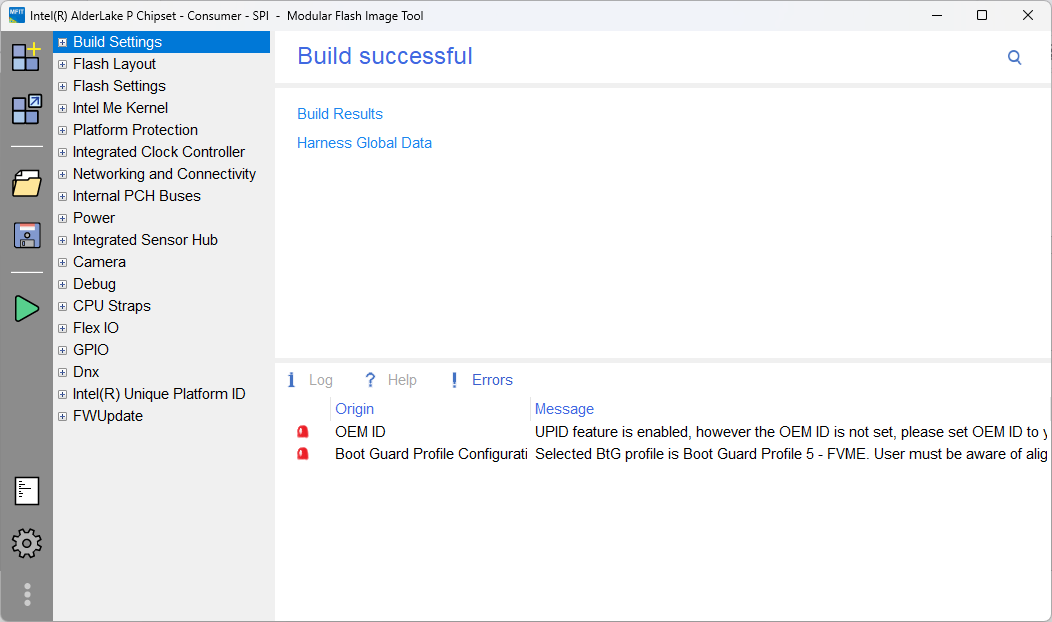Viewport: 1052px width, 622px height.
Task: Select Networking and Connectivity in the tree
Action: tap(164, 174)
